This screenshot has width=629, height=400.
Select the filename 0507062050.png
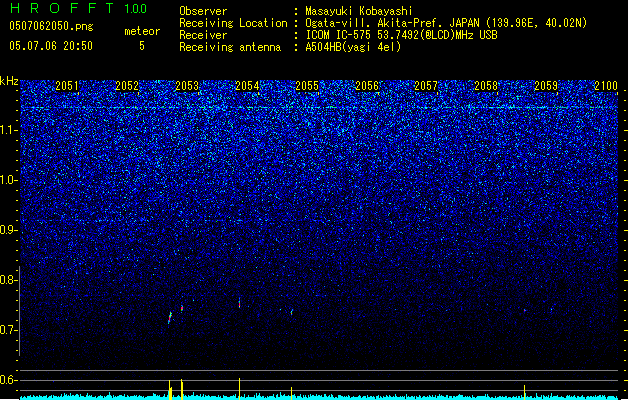pyautogui.click(x=51, y=26)
